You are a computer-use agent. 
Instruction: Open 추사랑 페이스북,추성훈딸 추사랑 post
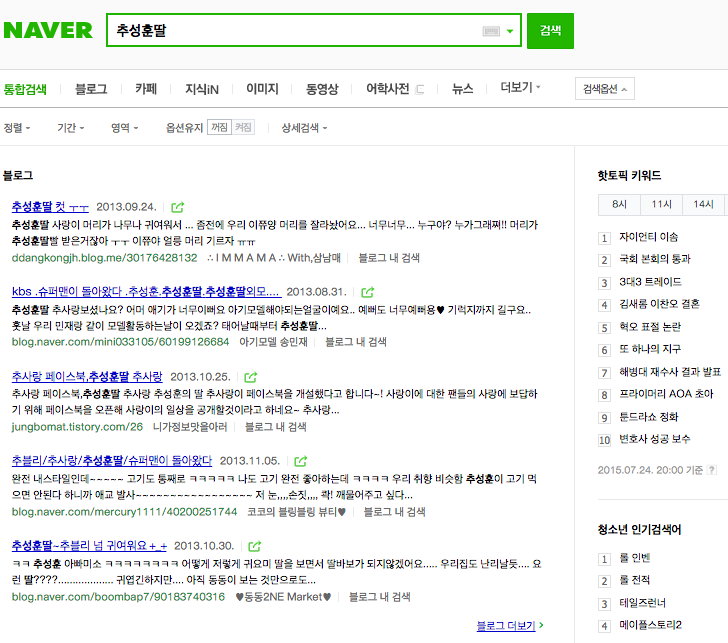tap(87, 377)
